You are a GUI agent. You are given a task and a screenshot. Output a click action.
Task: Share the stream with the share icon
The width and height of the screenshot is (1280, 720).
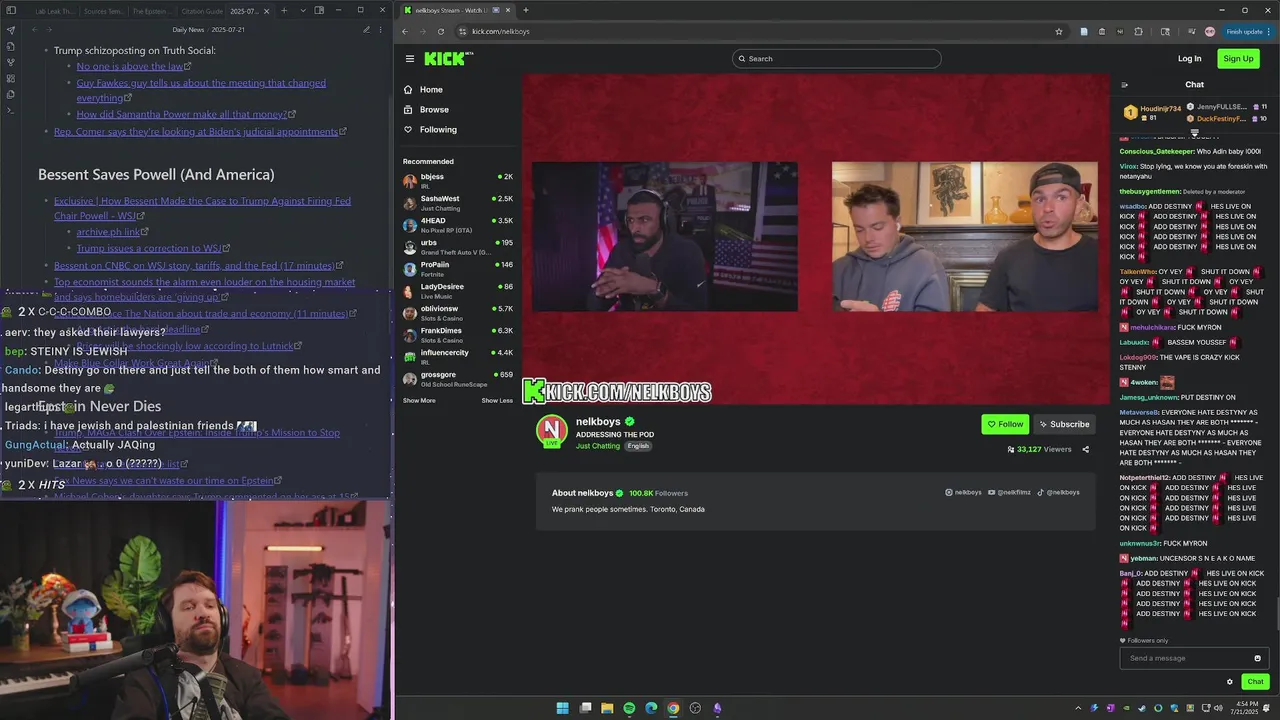[x=1085, y=450]
